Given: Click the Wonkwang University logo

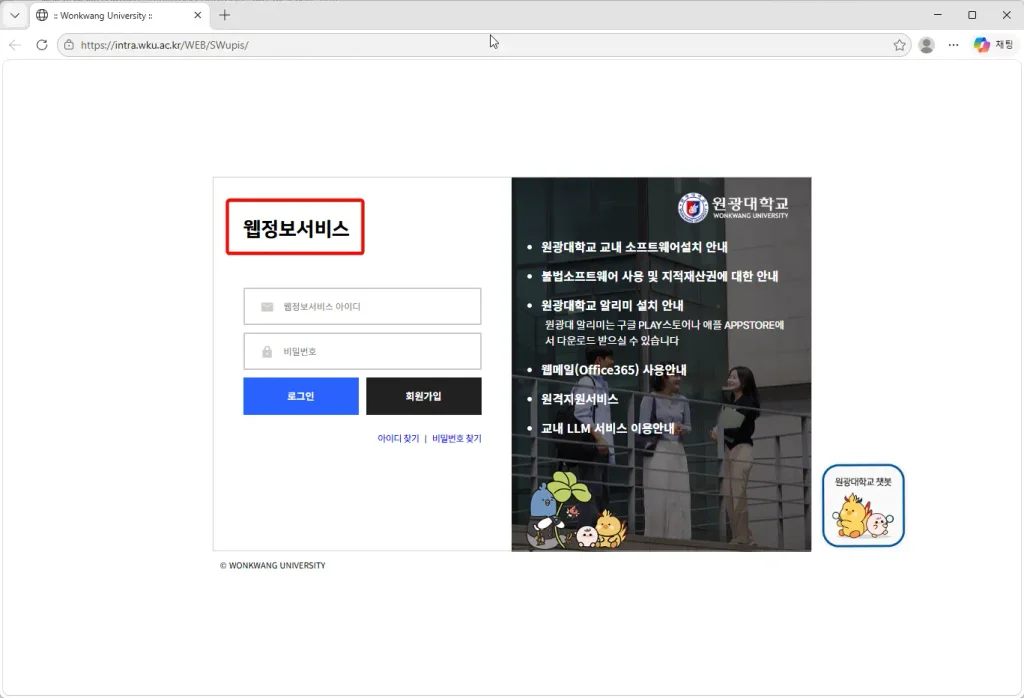Looking at the screenshot, I should tap(733, 208).
